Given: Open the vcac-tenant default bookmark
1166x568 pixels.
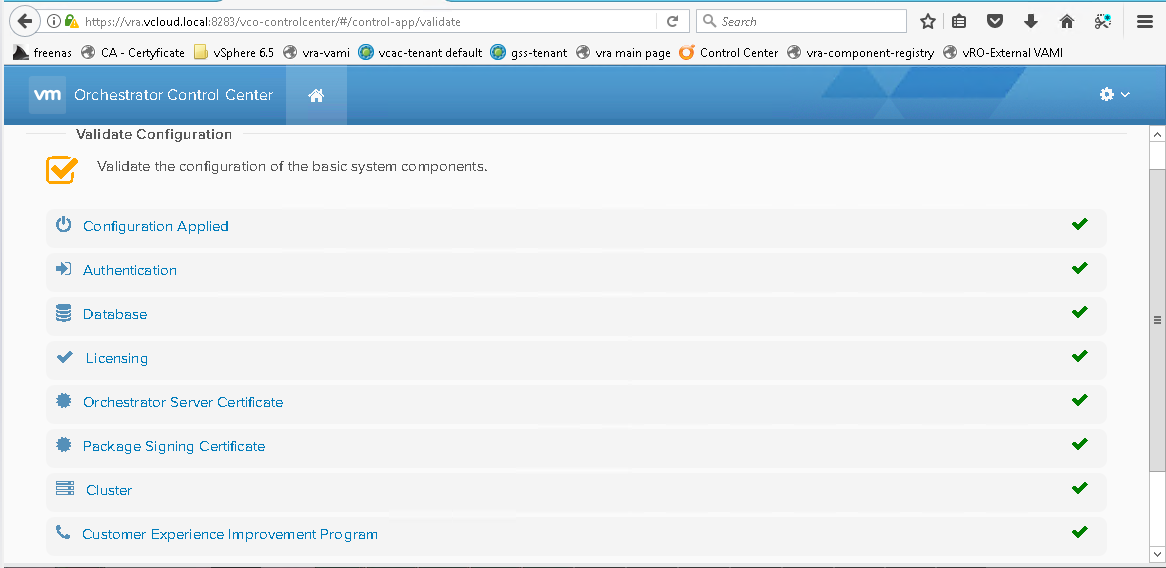Looking at the screenshot, I should [x=419, y=53].
